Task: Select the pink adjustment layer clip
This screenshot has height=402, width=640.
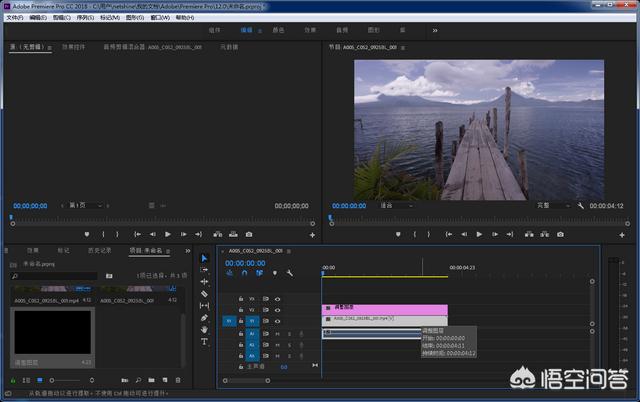Action: click(x=384, y=309)
